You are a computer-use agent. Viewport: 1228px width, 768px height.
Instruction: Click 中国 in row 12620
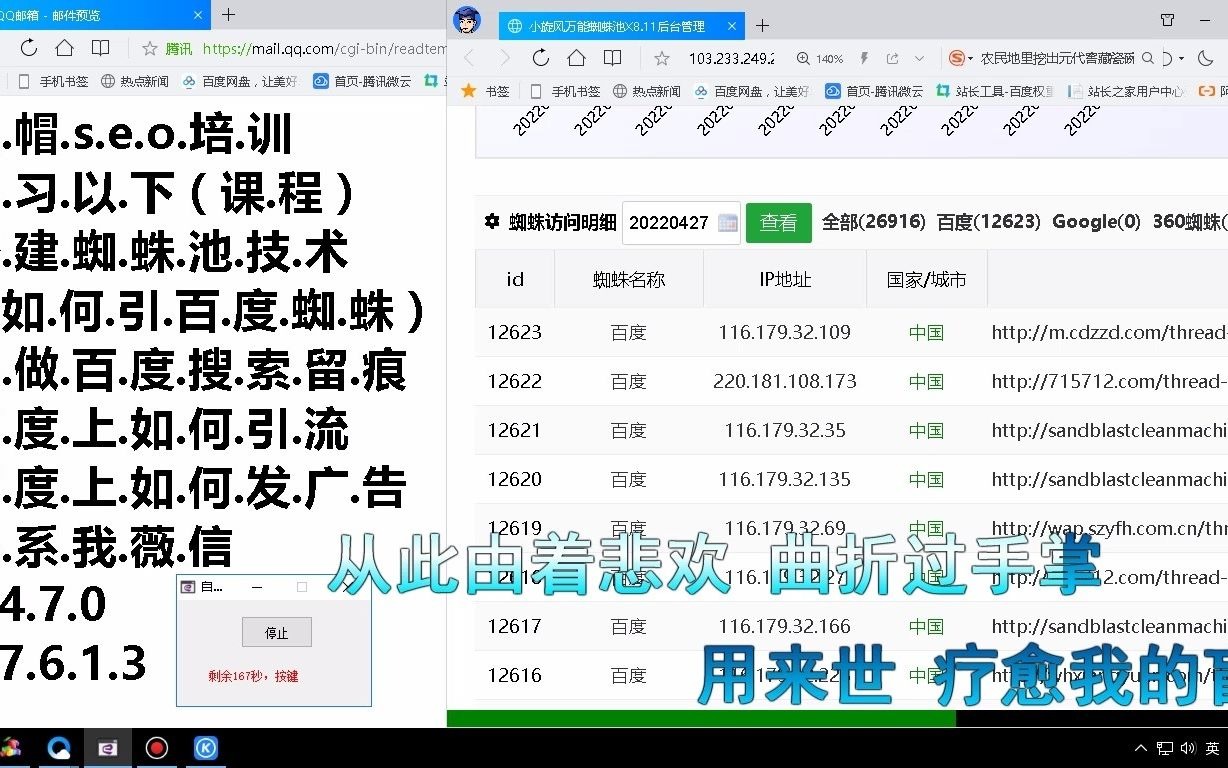point(926,479)
